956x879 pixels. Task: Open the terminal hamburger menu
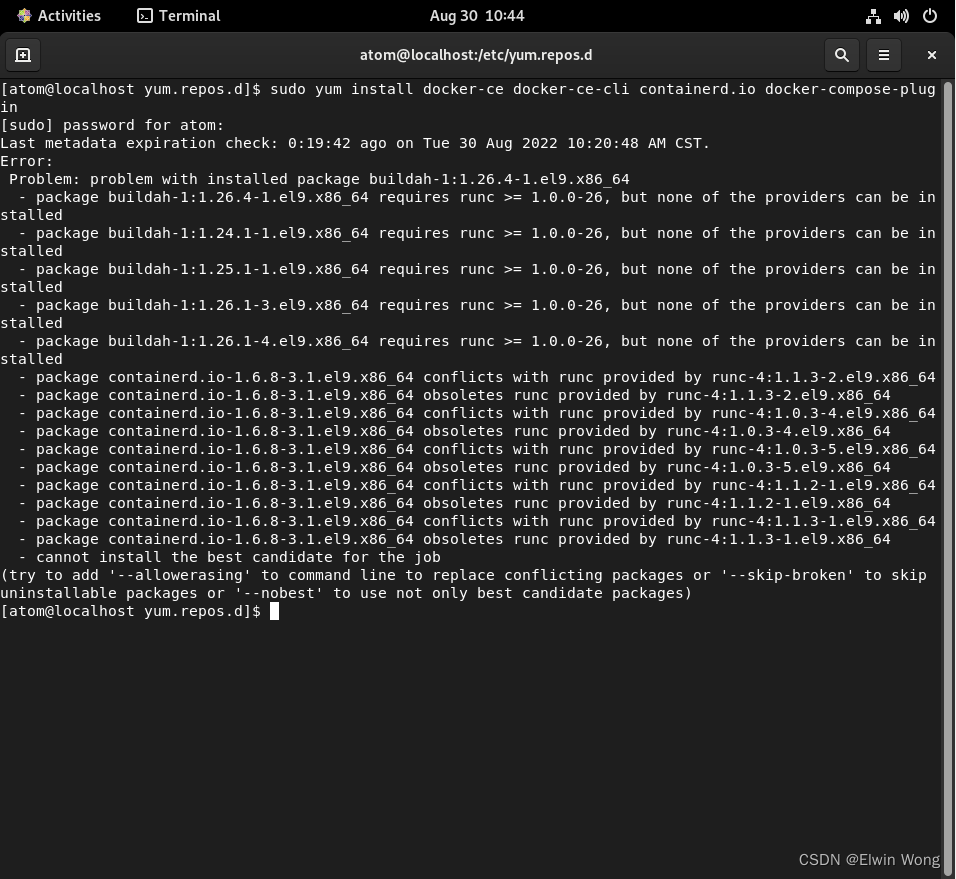point(883,55)
